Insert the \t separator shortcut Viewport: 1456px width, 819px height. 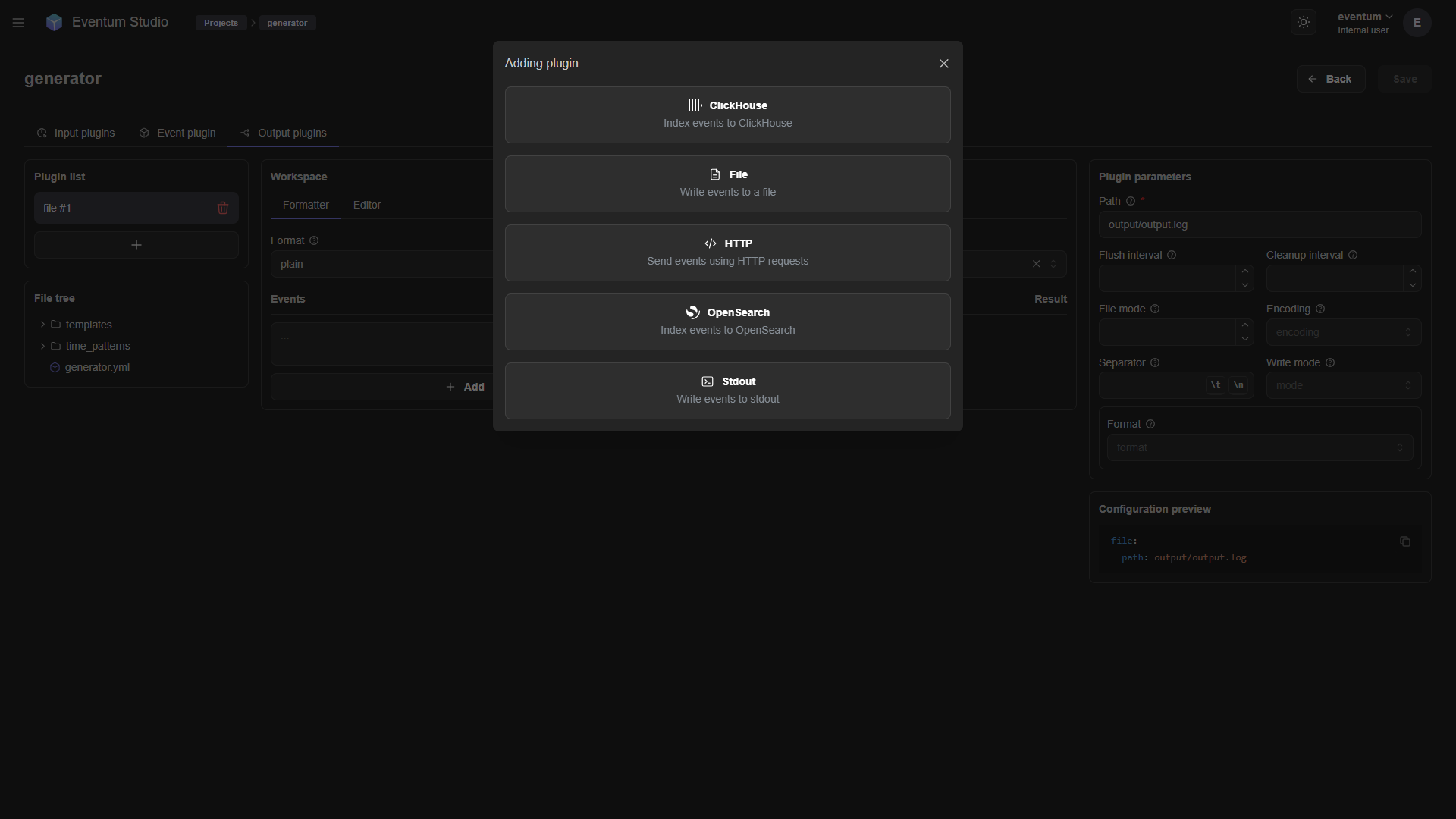1215,385
